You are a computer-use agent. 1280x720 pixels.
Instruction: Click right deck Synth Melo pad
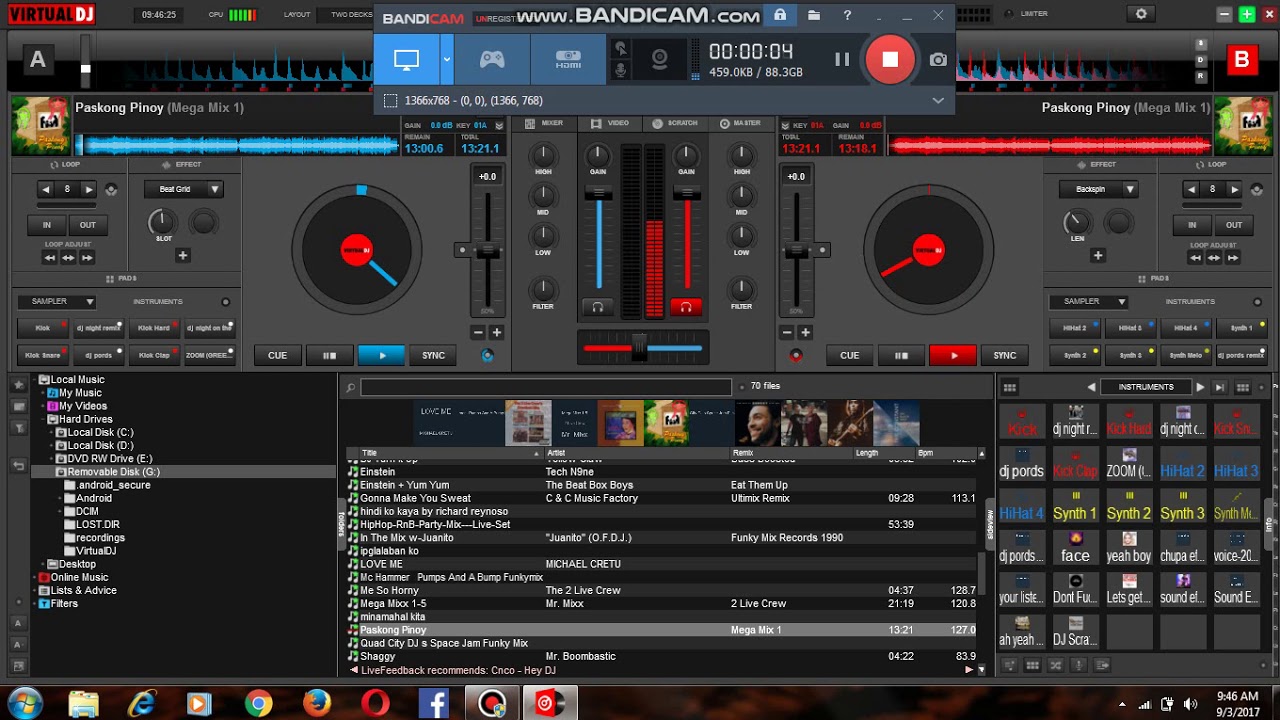click(1185, 355)
